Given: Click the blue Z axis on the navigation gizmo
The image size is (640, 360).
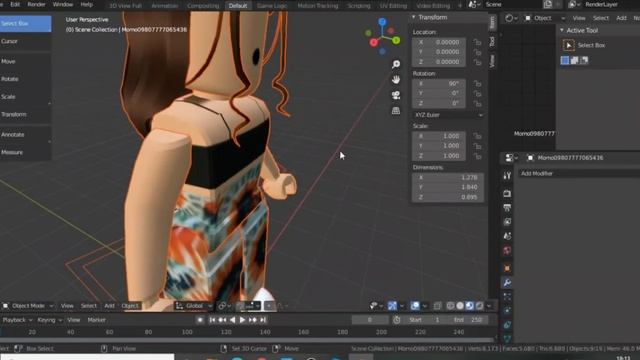Looking at the screenshot, I should point(382,22).
